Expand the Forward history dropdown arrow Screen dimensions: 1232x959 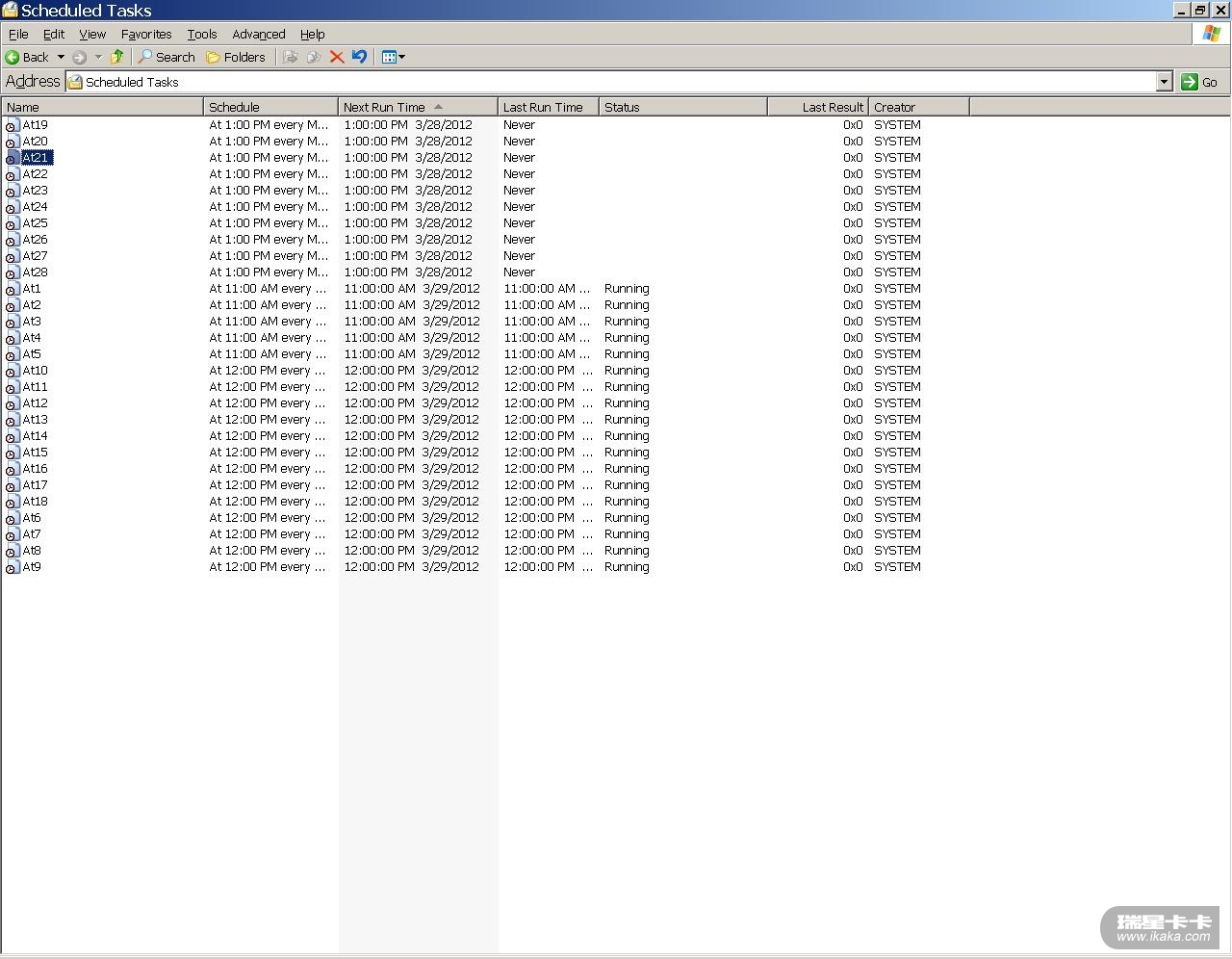tap(98, 58)
